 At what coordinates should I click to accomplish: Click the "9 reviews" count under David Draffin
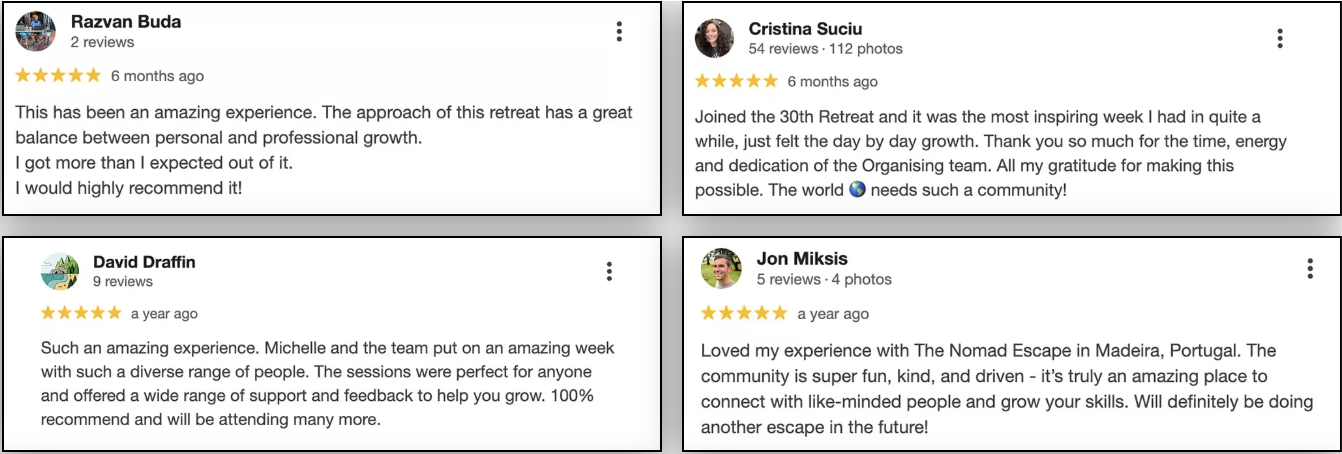pos(123,282)
